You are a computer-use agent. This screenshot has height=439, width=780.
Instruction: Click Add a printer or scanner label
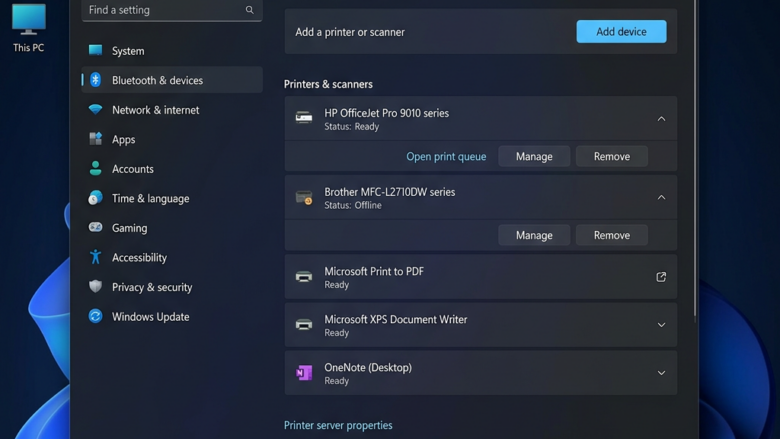point(350,32)
